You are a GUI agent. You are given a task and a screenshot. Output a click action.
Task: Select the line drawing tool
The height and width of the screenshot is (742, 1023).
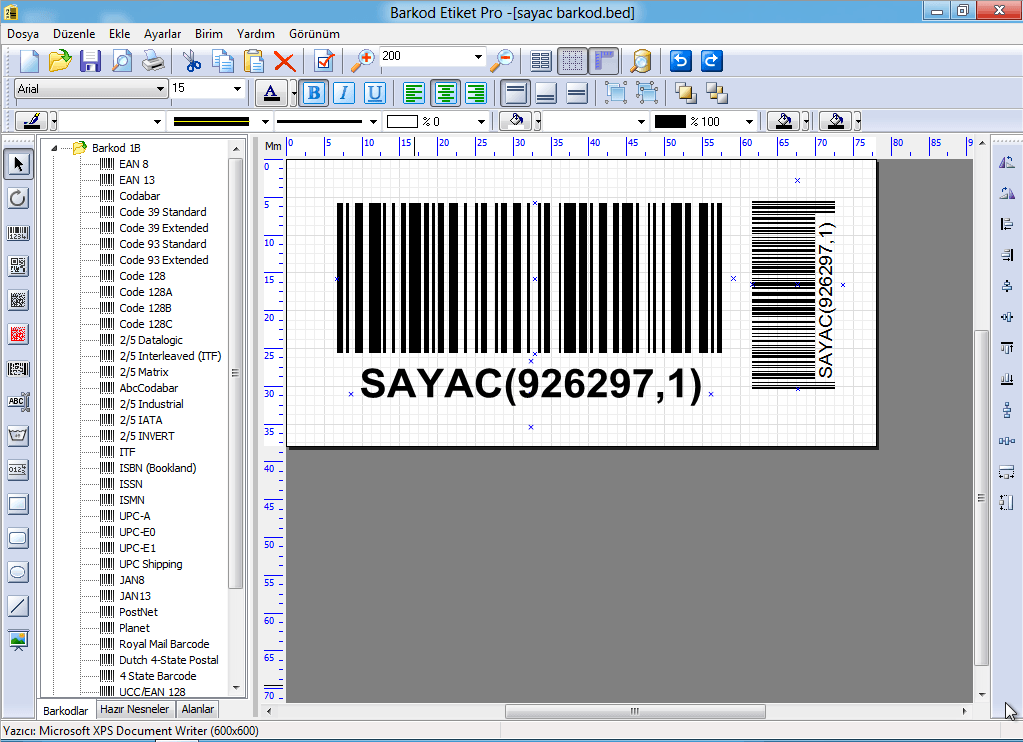tap(18, 606)
